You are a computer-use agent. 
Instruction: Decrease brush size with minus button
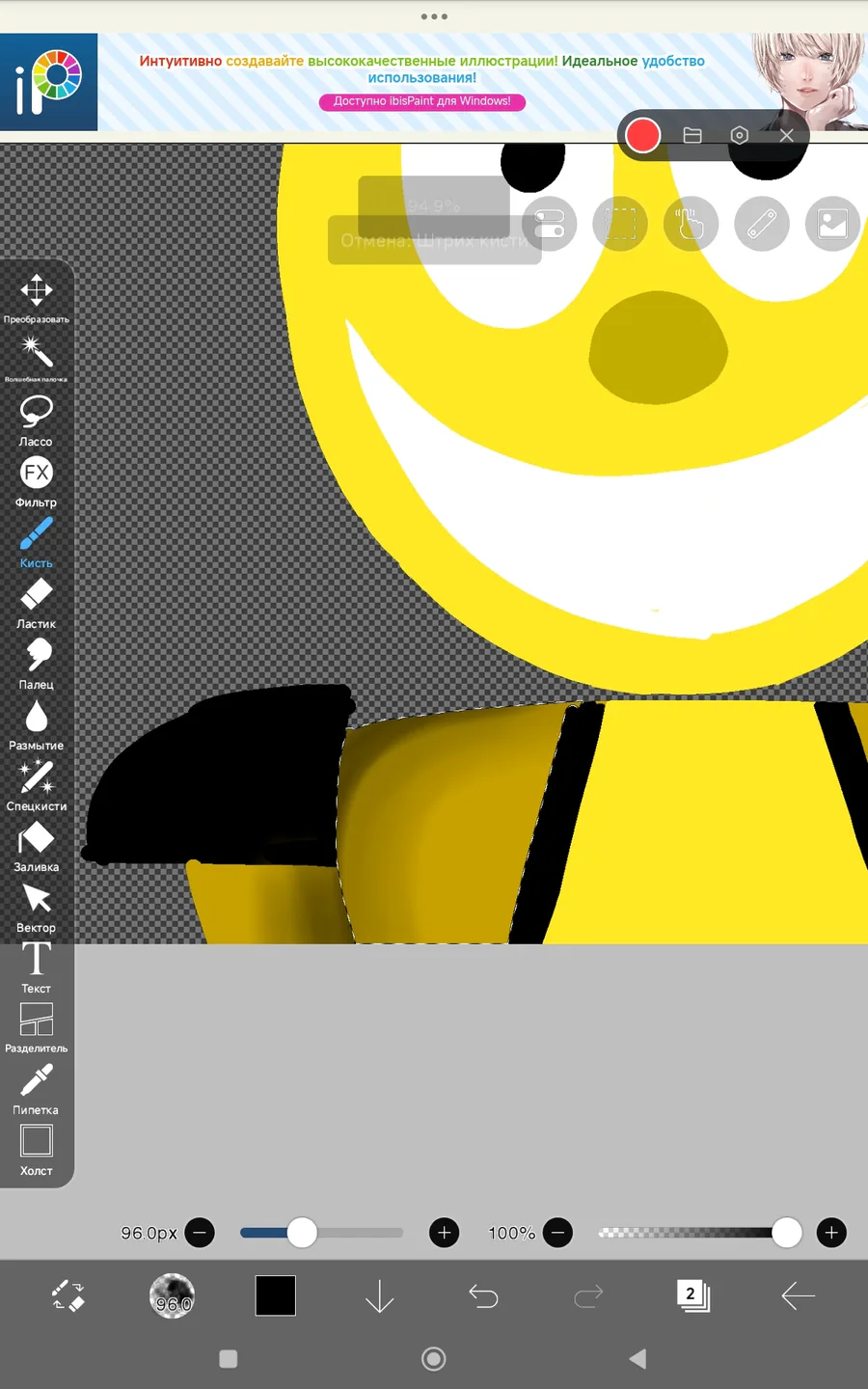[200, 1233]
